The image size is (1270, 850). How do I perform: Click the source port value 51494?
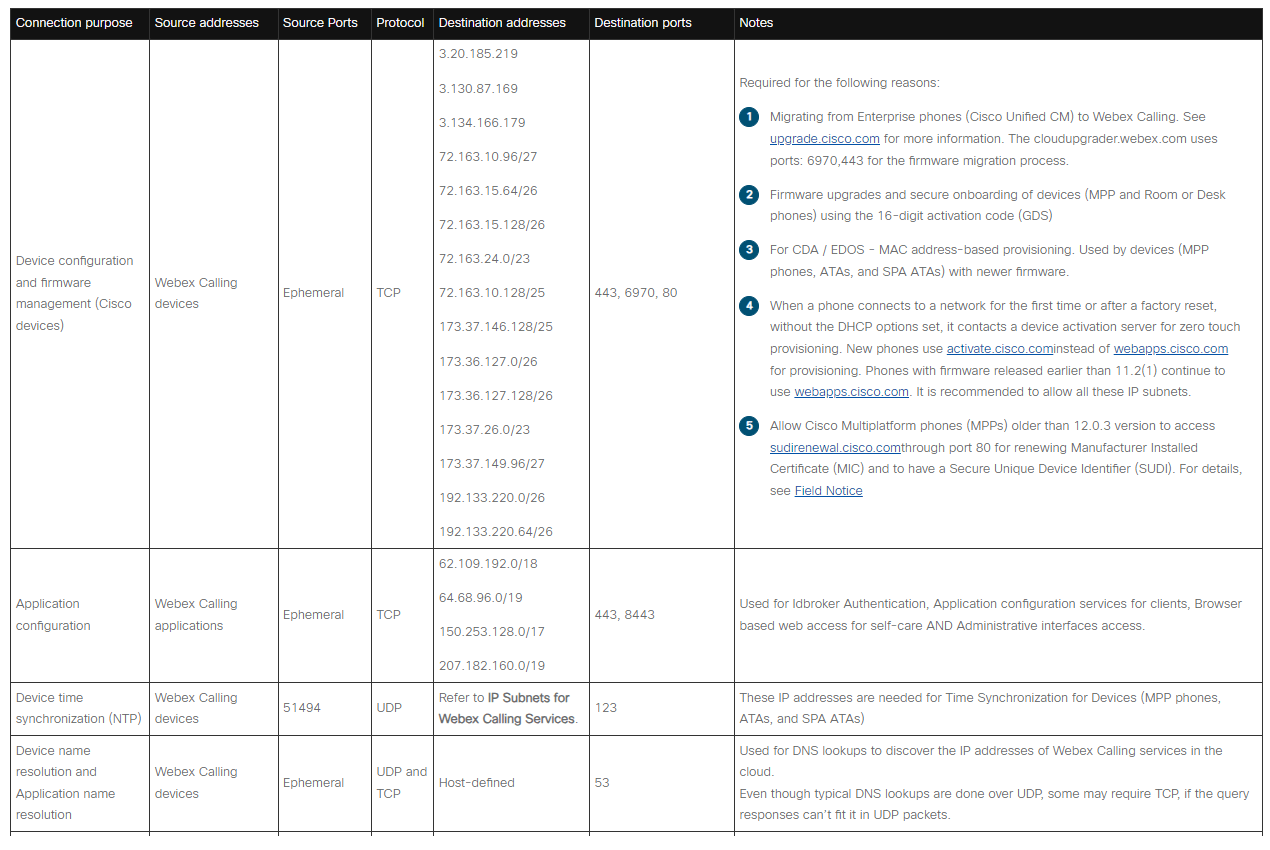(x=302, y=708)
